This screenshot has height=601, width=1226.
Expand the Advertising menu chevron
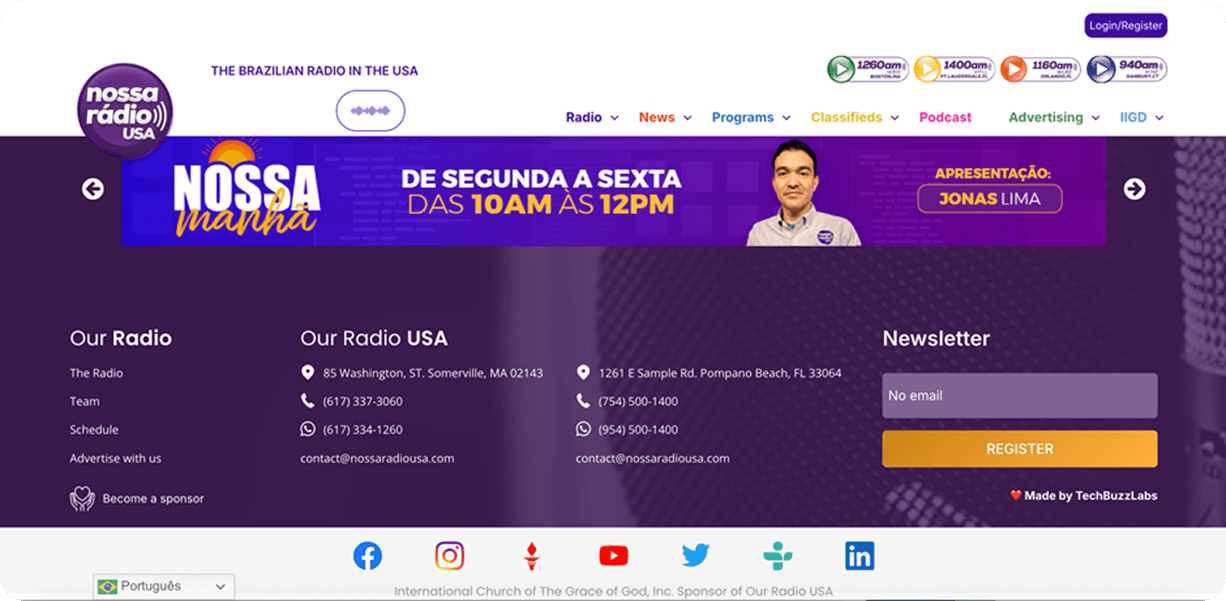(x=1096, y=118)
